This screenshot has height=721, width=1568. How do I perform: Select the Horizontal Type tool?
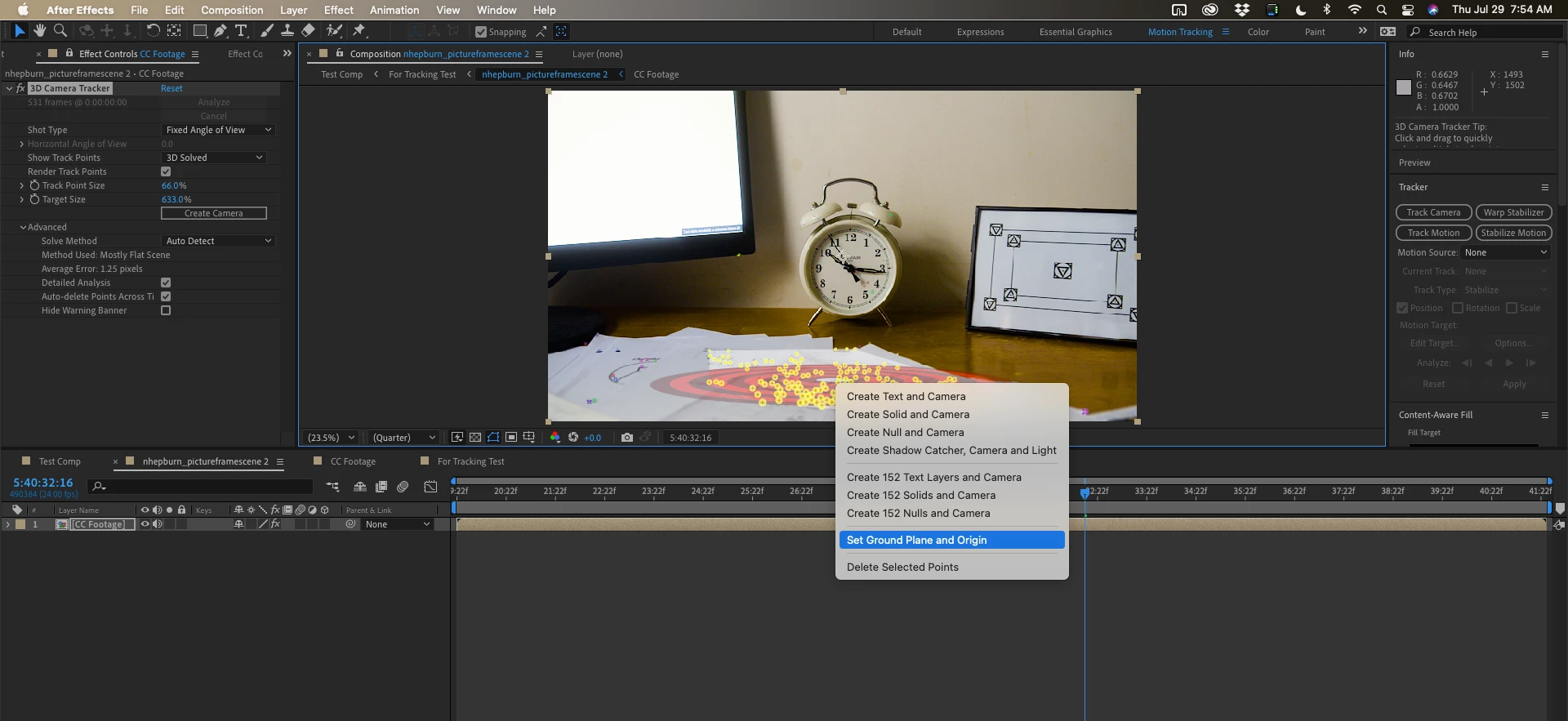(242, 31)
